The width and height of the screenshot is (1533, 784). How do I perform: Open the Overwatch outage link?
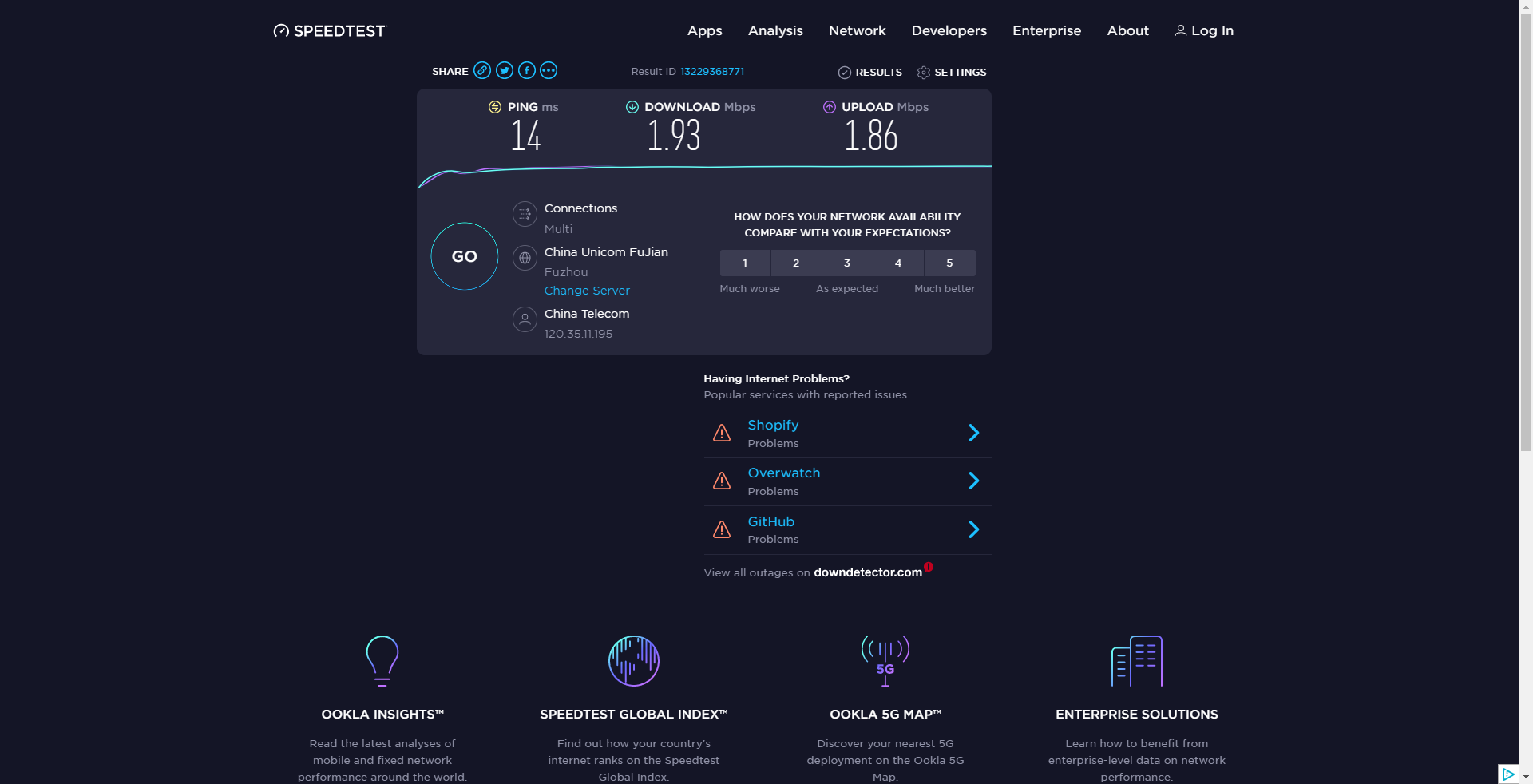click(784, 473)
